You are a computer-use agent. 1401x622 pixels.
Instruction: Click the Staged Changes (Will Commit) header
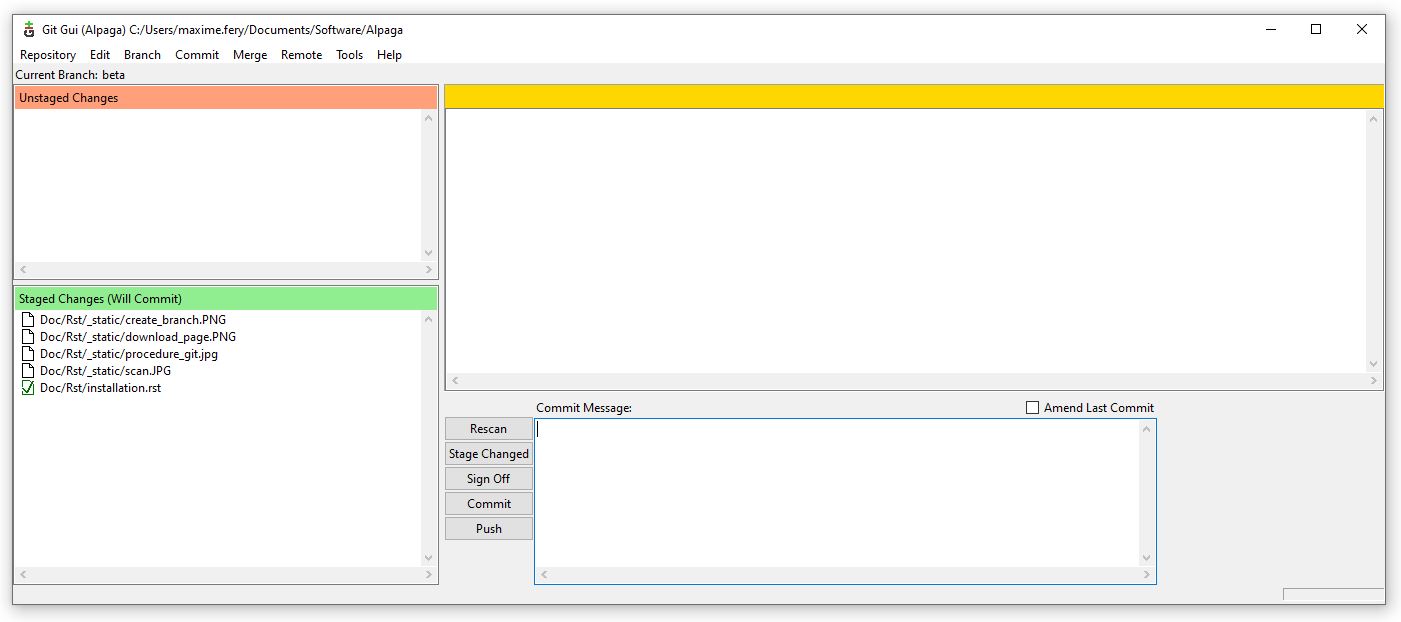[226, 299]
